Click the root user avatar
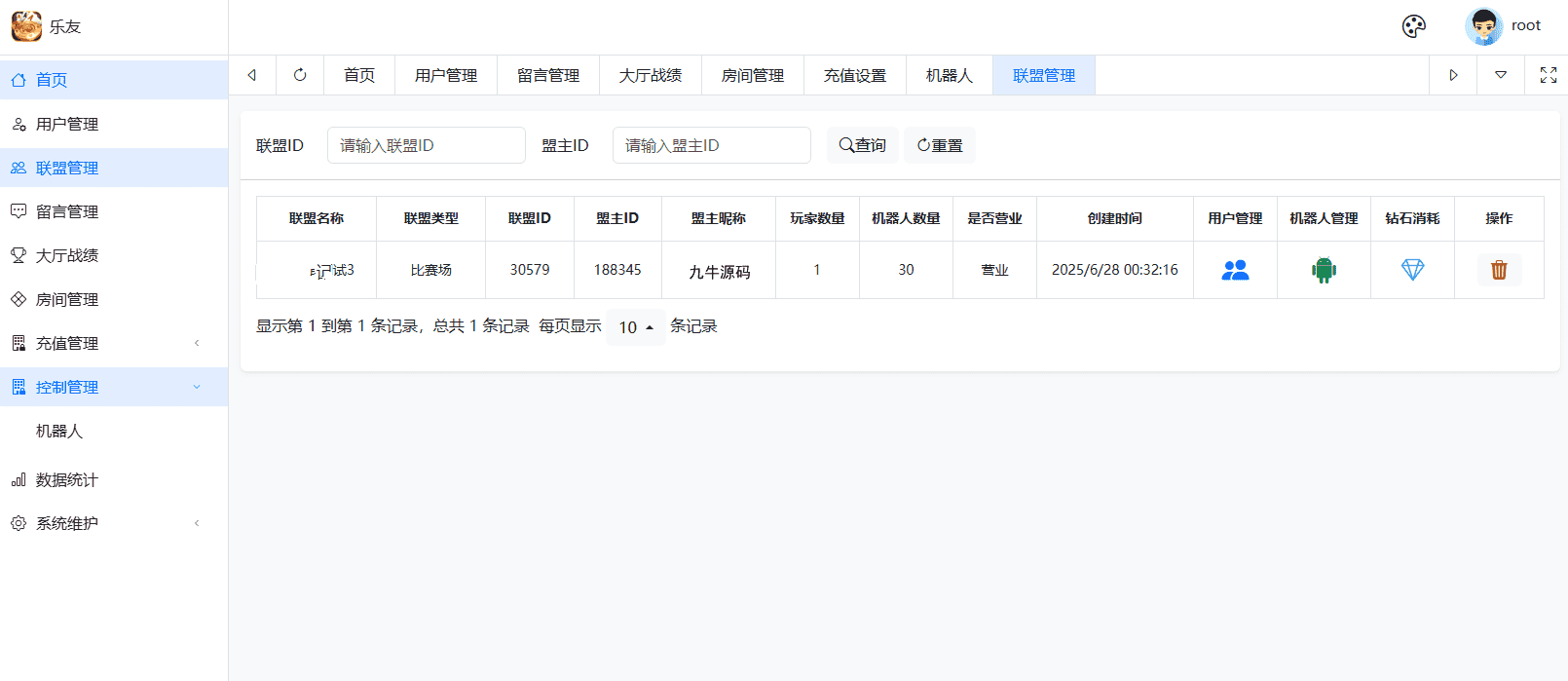The height and width of the screenshot is (681, 1568). [1483, 26]
